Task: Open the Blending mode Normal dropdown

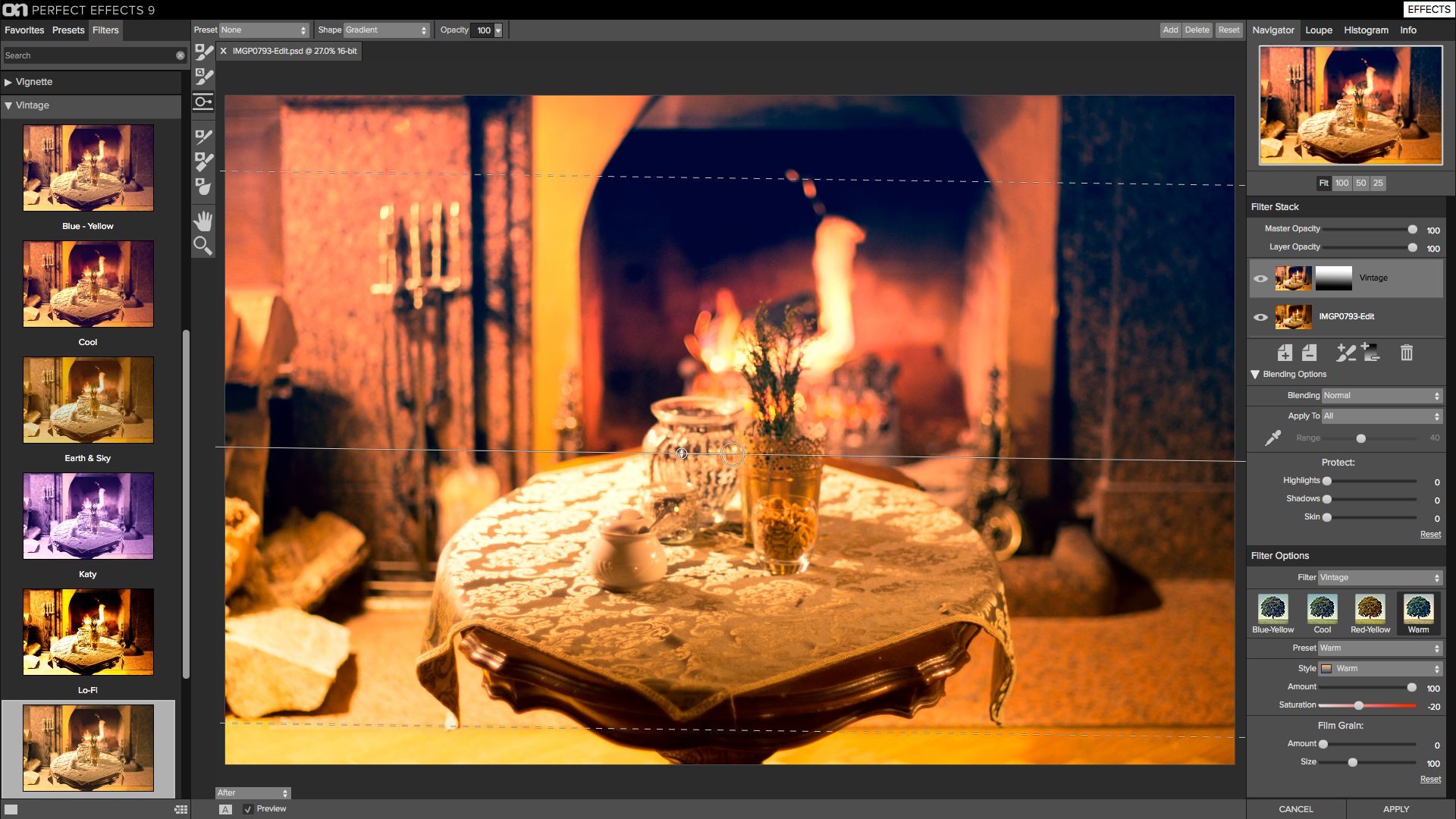Action: 1382,396
